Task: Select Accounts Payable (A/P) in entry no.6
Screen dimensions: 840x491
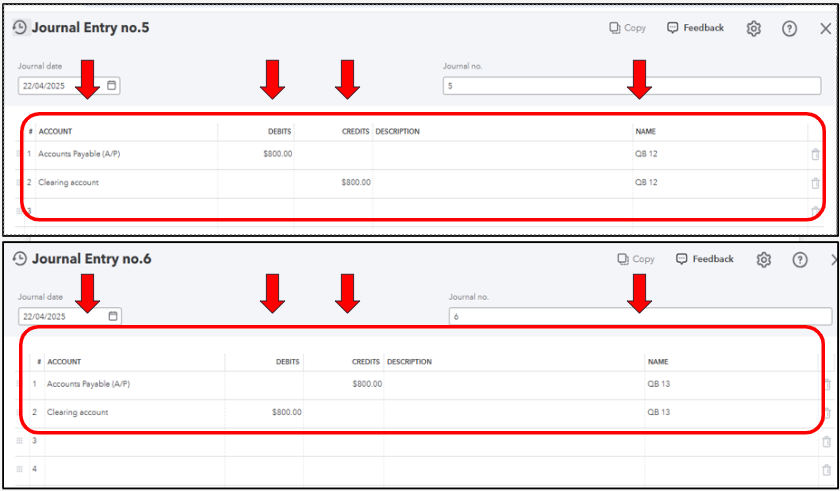Action: click(x=88, y=384)
